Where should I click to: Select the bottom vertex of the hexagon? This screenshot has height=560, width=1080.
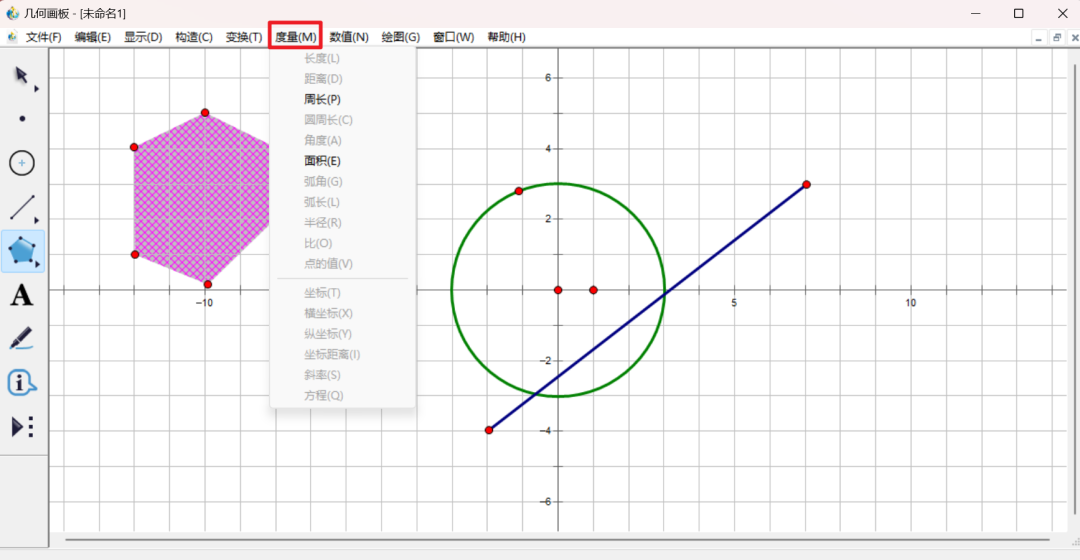pyautogui.click(x=208, y=284)
